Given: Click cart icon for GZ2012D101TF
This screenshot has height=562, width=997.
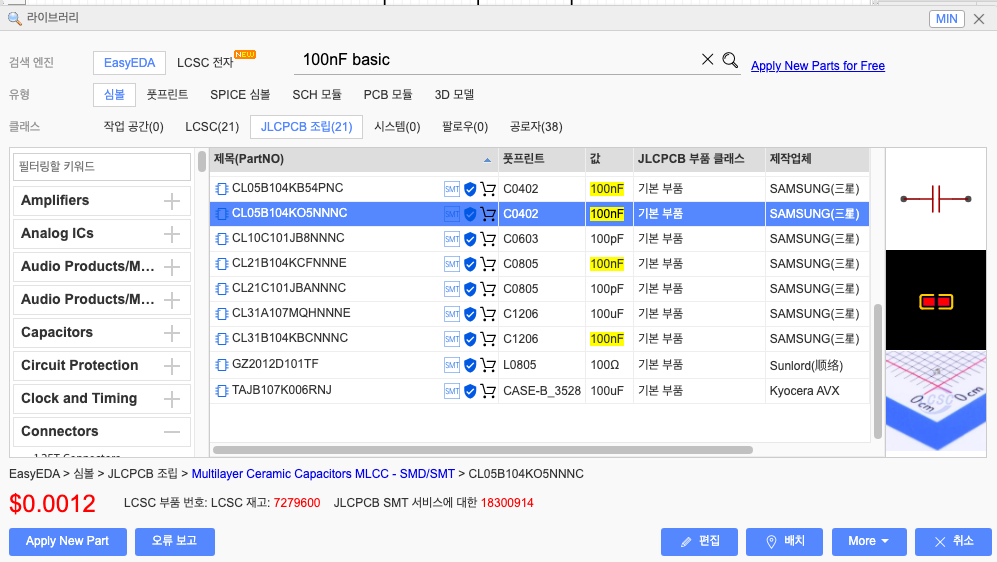Looking at the screenshot, I should [488, 365].
